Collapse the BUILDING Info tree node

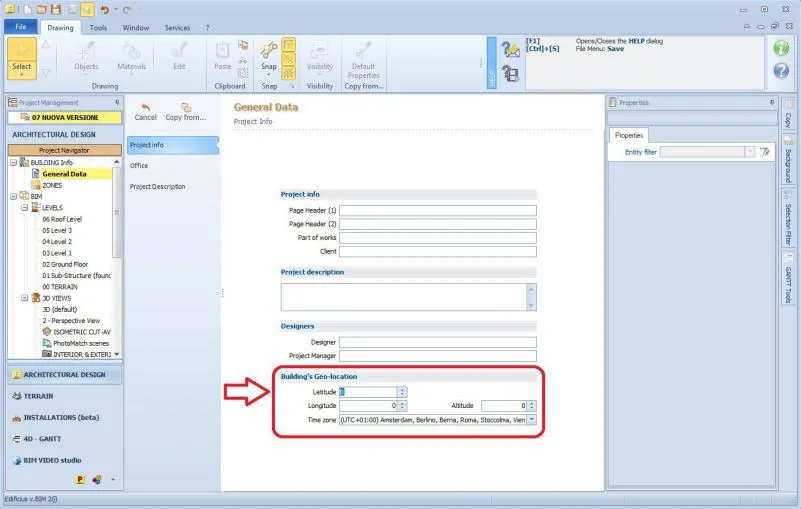click(14, 163)
